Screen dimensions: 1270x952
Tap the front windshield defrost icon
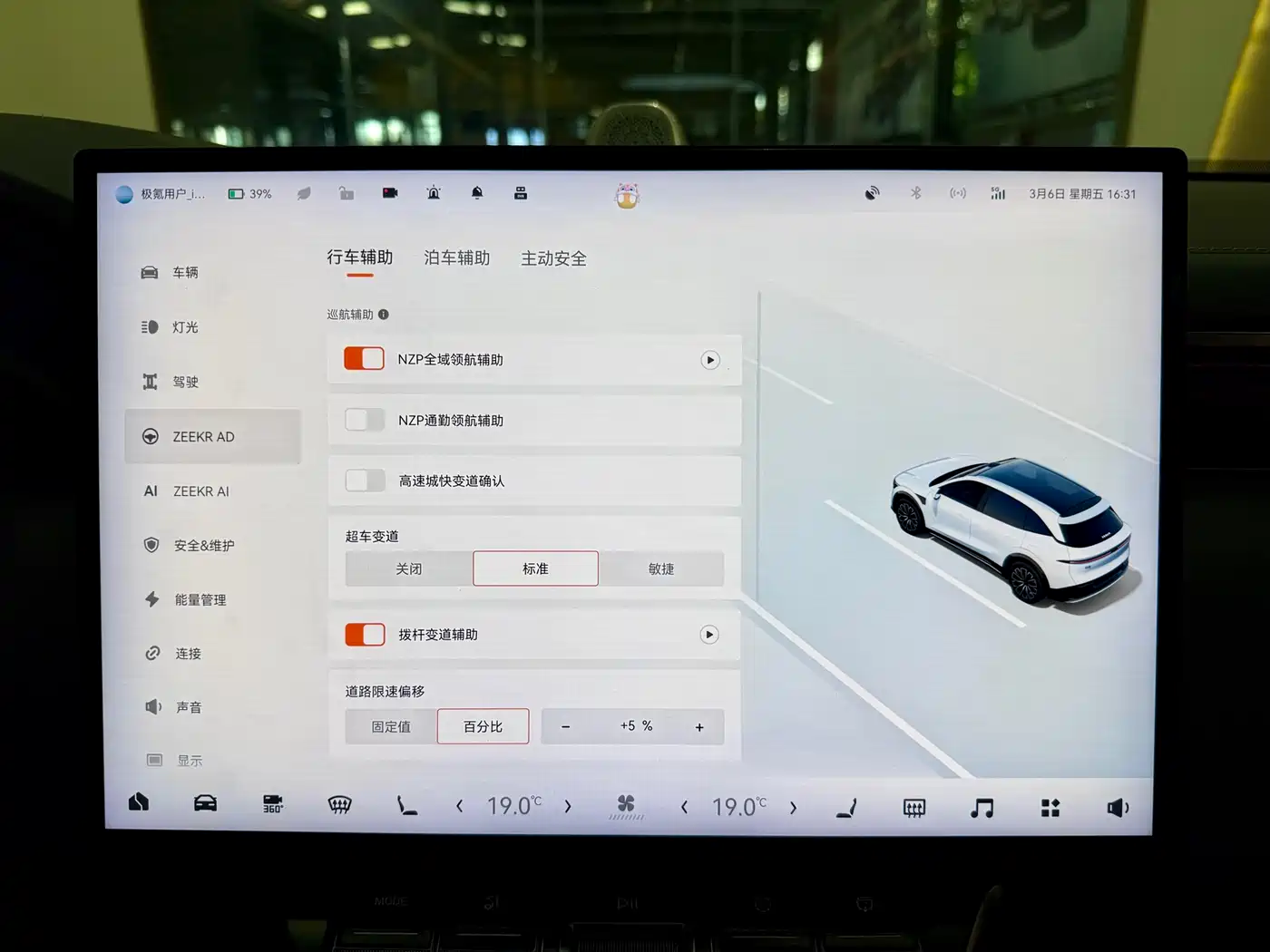[339, 804]
